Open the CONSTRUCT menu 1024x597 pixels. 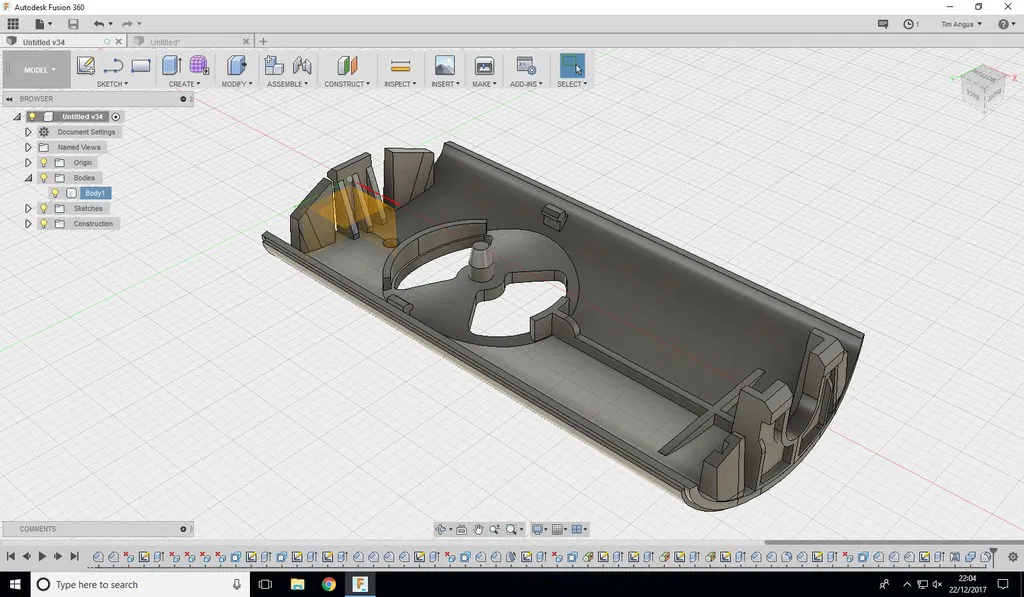[x=346, y=84]
